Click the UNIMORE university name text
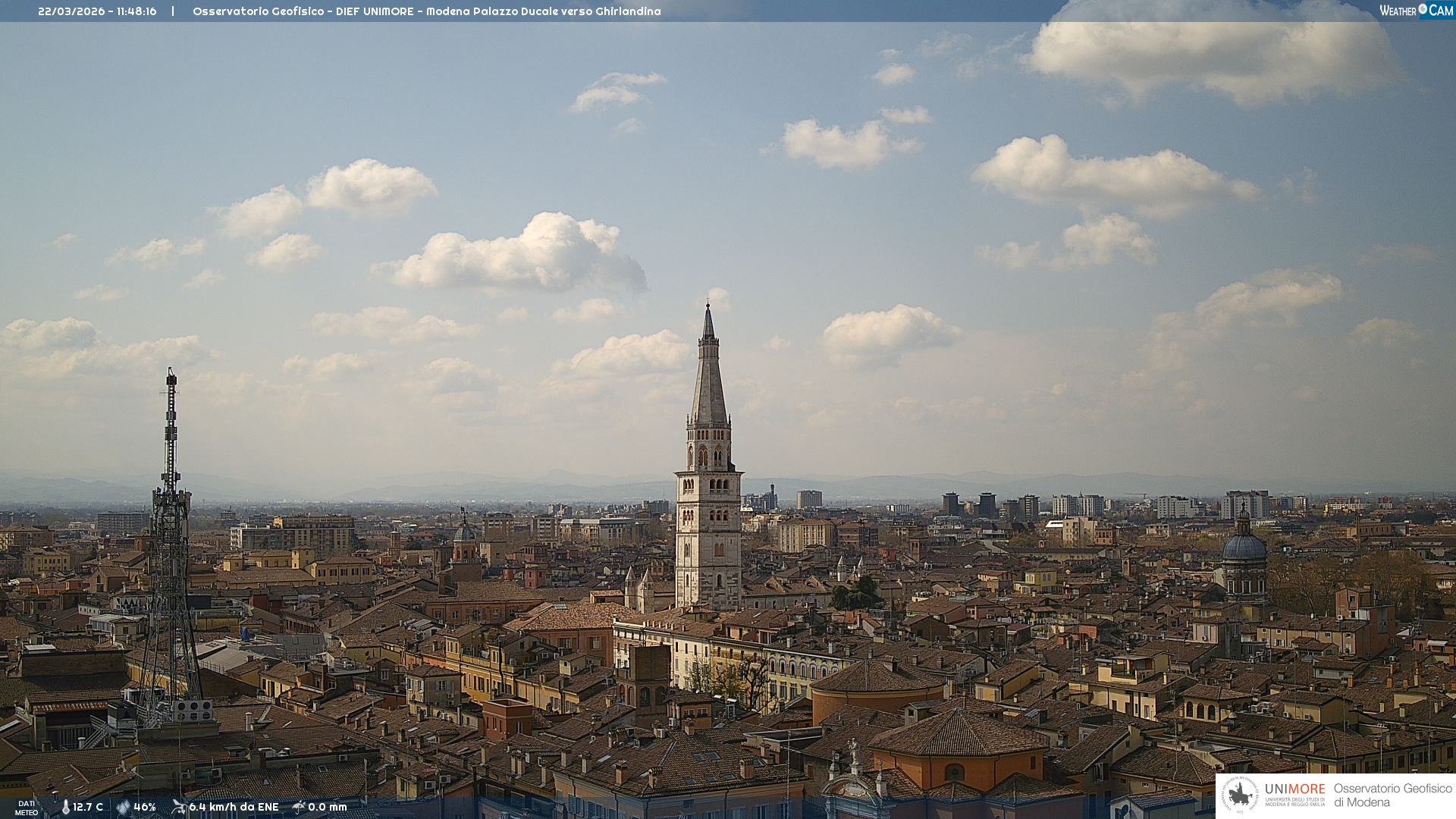Image resolution: width=1456 pixels, height=819 pixels. coord(1294,789)
